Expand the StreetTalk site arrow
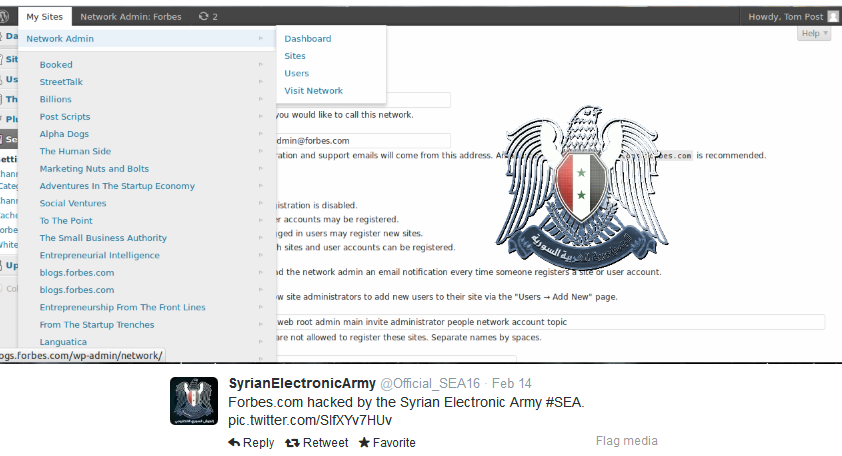842x456 pixels. pyautogui.click(x=260, y=82)
